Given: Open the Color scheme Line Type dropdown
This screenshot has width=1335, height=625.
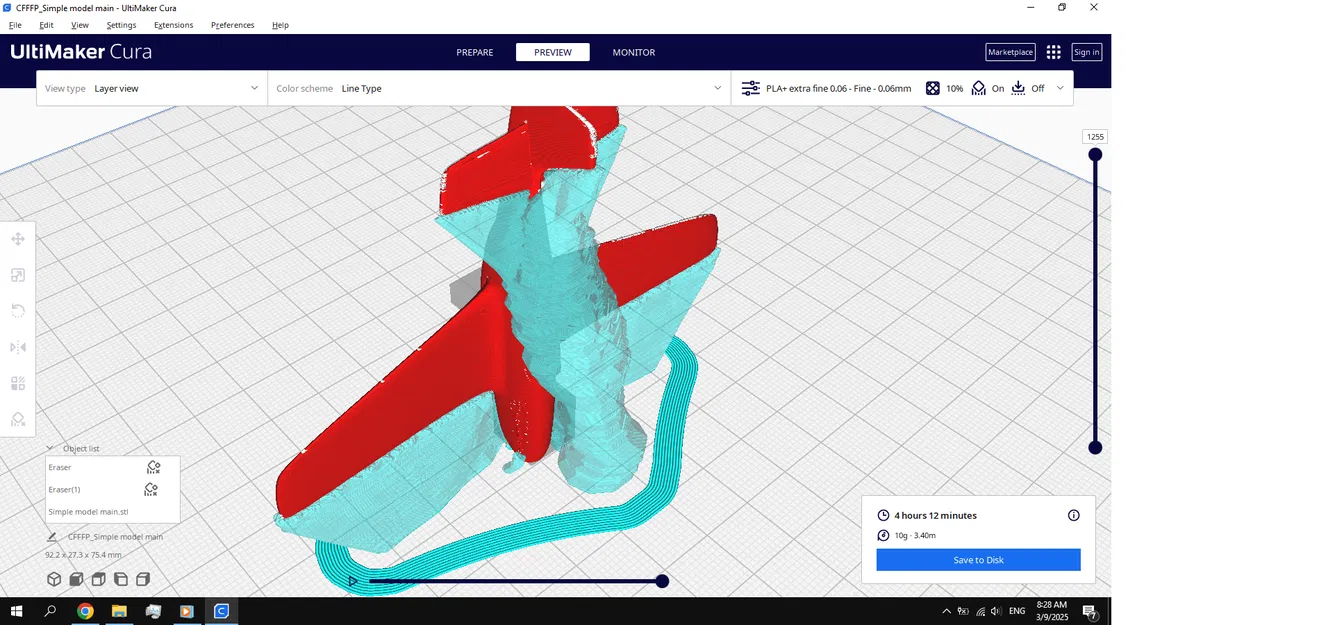Looking at the screenshot, I should (499, 88).
